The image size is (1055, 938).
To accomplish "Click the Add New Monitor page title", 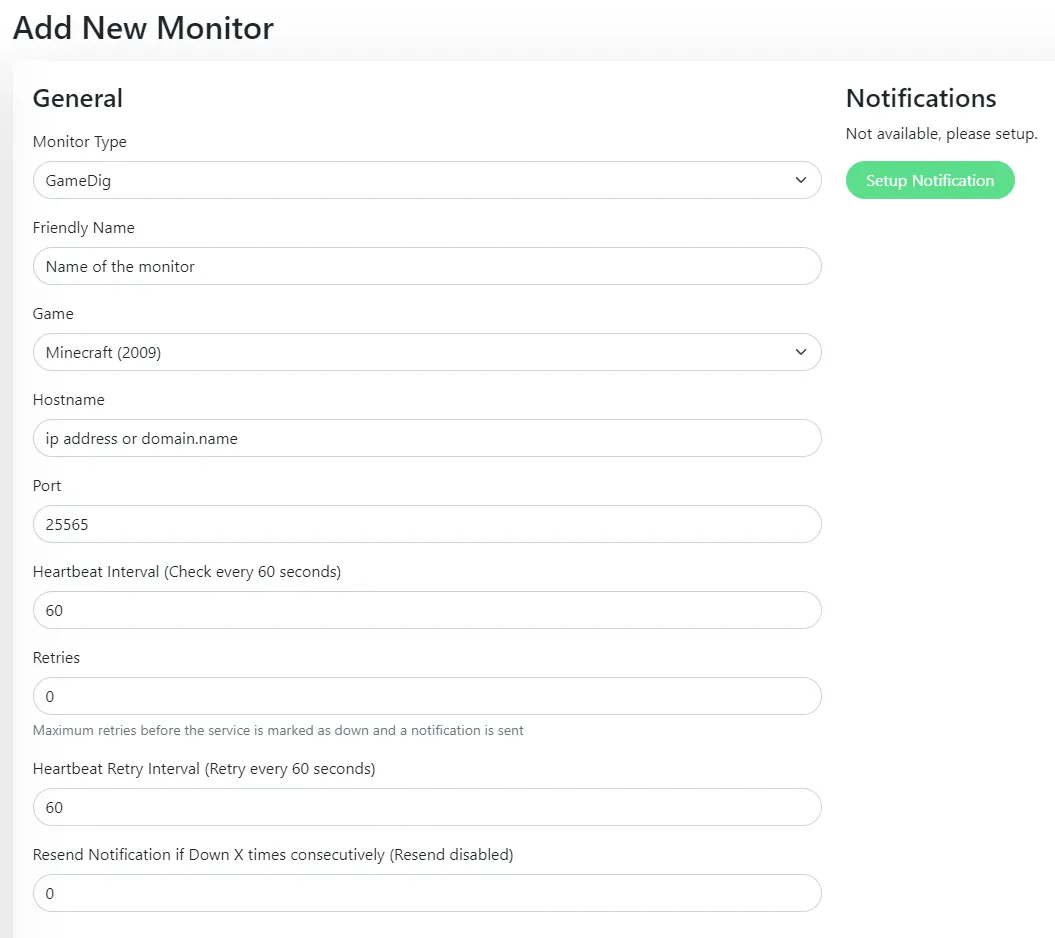I will click(x=142, y=28).
